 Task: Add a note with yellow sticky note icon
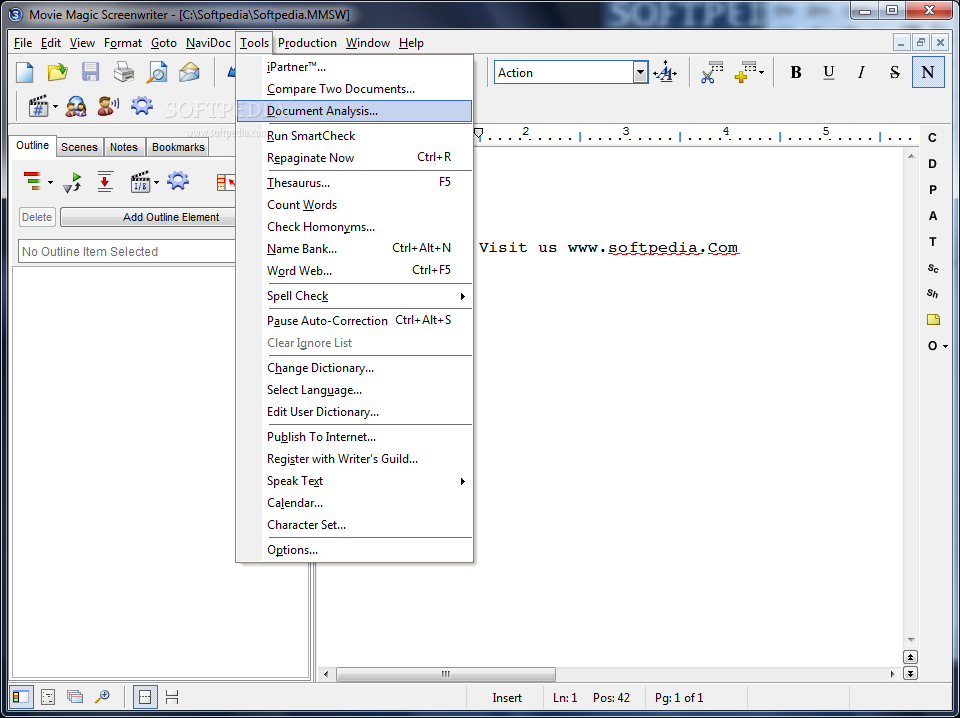click(x=933, y=320)
